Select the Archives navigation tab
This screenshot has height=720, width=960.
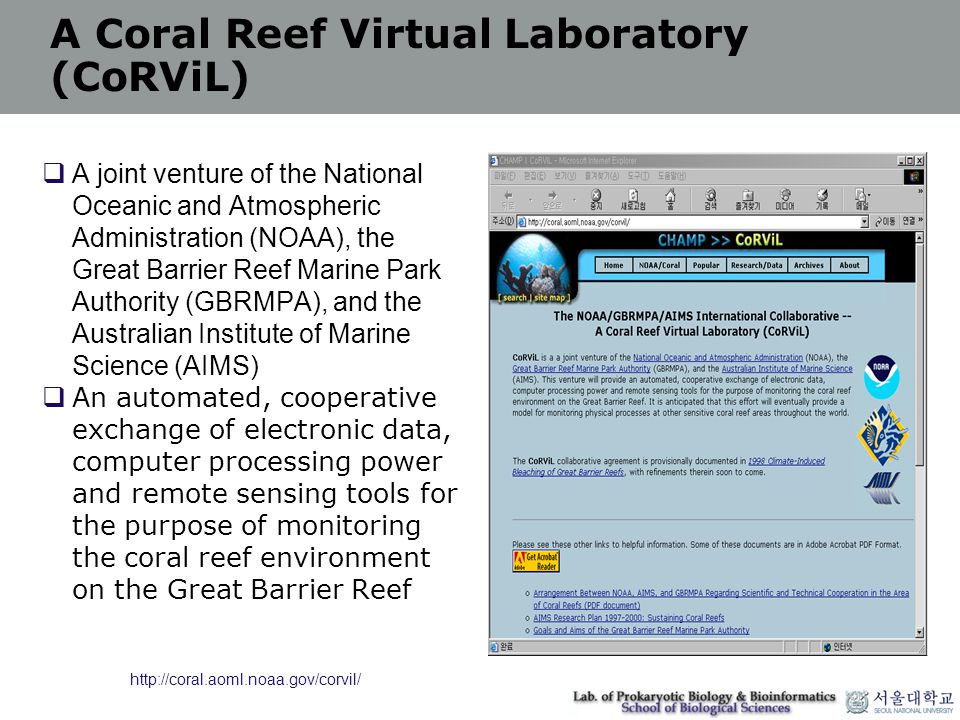click(x=809, y=265)
